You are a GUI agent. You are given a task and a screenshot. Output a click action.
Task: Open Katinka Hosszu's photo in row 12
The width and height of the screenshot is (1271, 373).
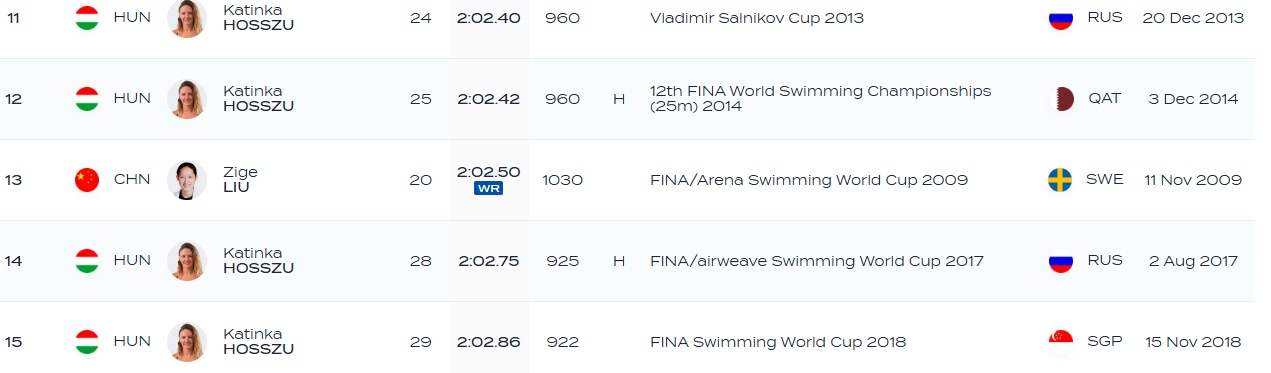coord(187,99)
